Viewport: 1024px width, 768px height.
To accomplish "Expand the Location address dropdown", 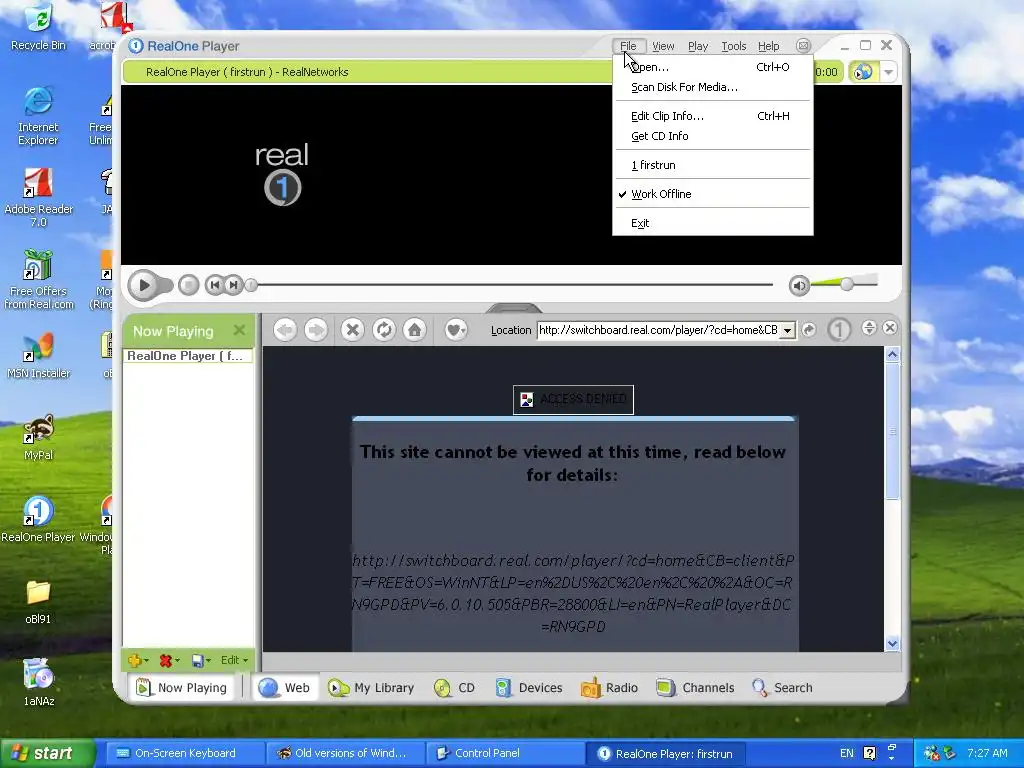I will click(788, 330).
